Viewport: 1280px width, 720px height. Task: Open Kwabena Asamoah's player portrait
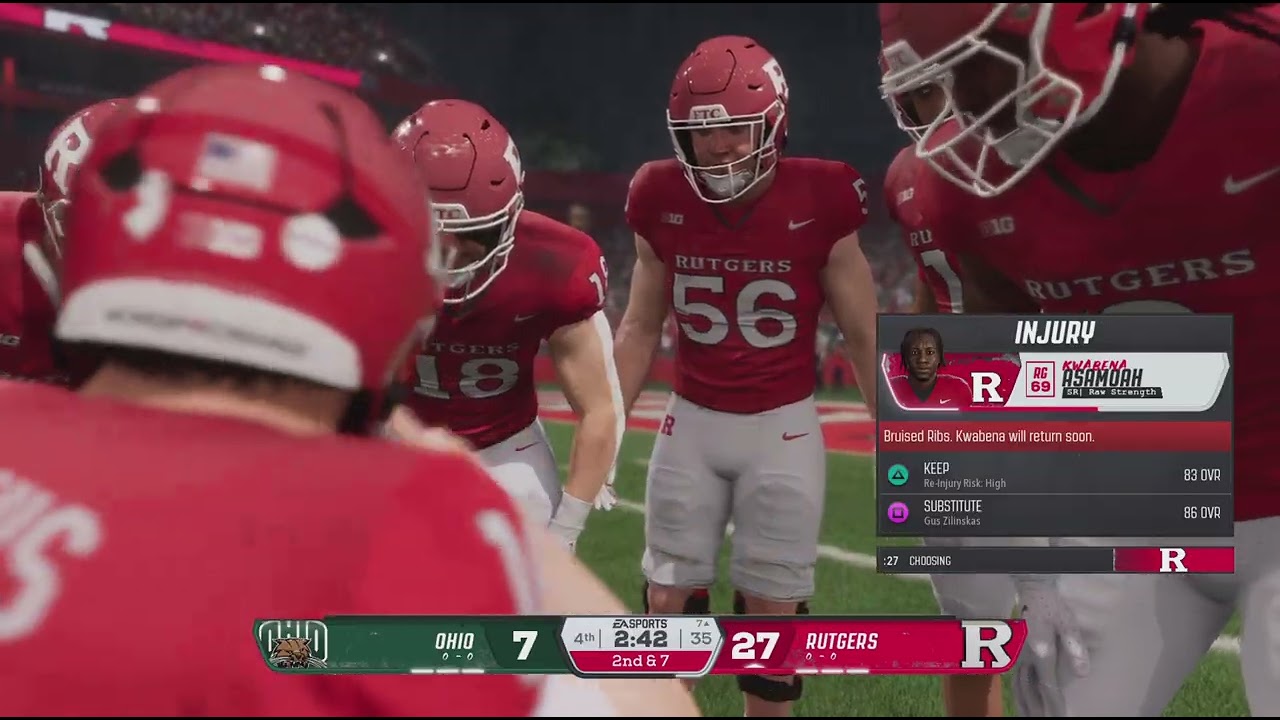tap(921, 367)
